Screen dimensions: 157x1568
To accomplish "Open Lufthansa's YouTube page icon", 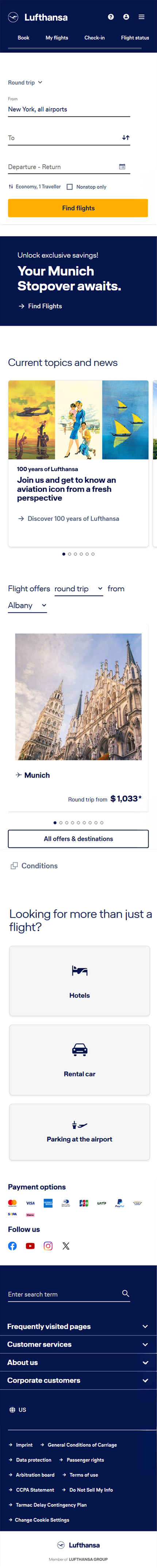I will pos(30,1246).
